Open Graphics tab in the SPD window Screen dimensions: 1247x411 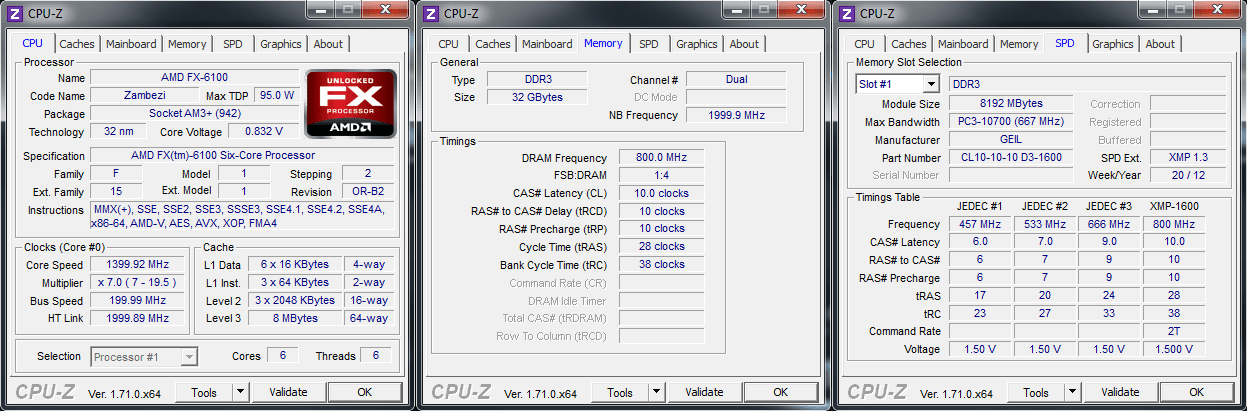1112,44
